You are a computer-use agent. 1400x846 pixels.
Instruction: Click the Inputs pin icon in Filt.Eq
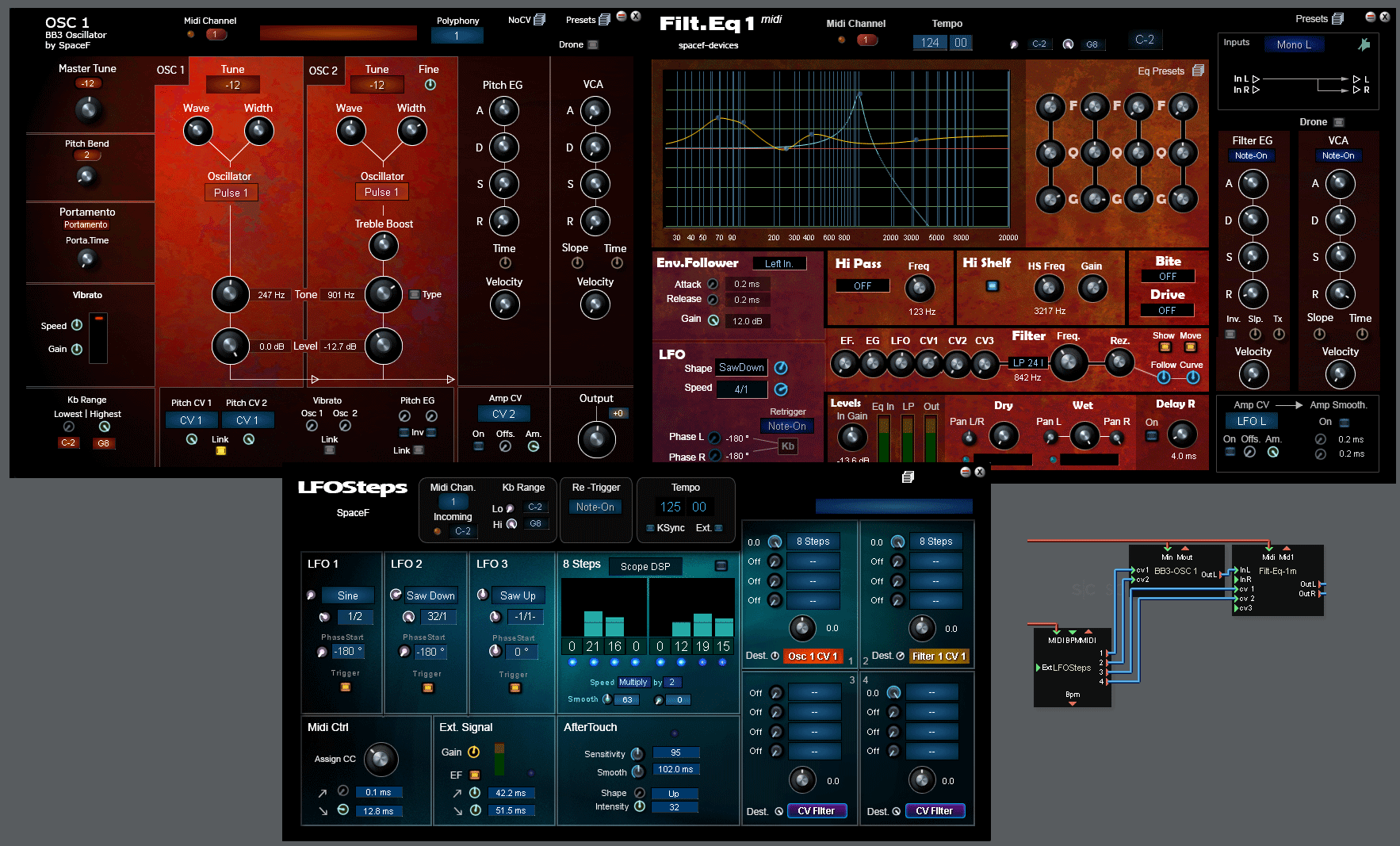(1364, 44)
